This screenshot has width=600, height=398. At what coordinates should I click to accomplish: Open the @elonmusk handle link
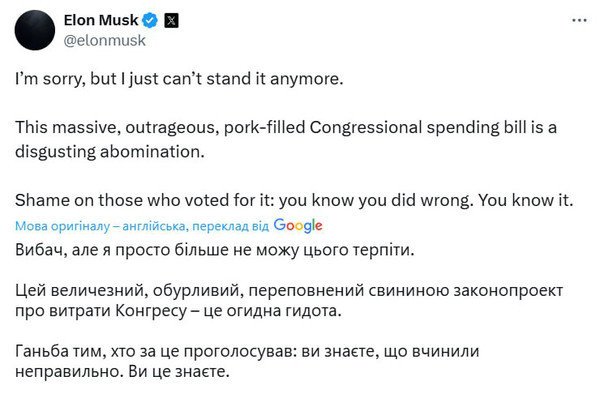pyautogui.click(x=104, y=41)
